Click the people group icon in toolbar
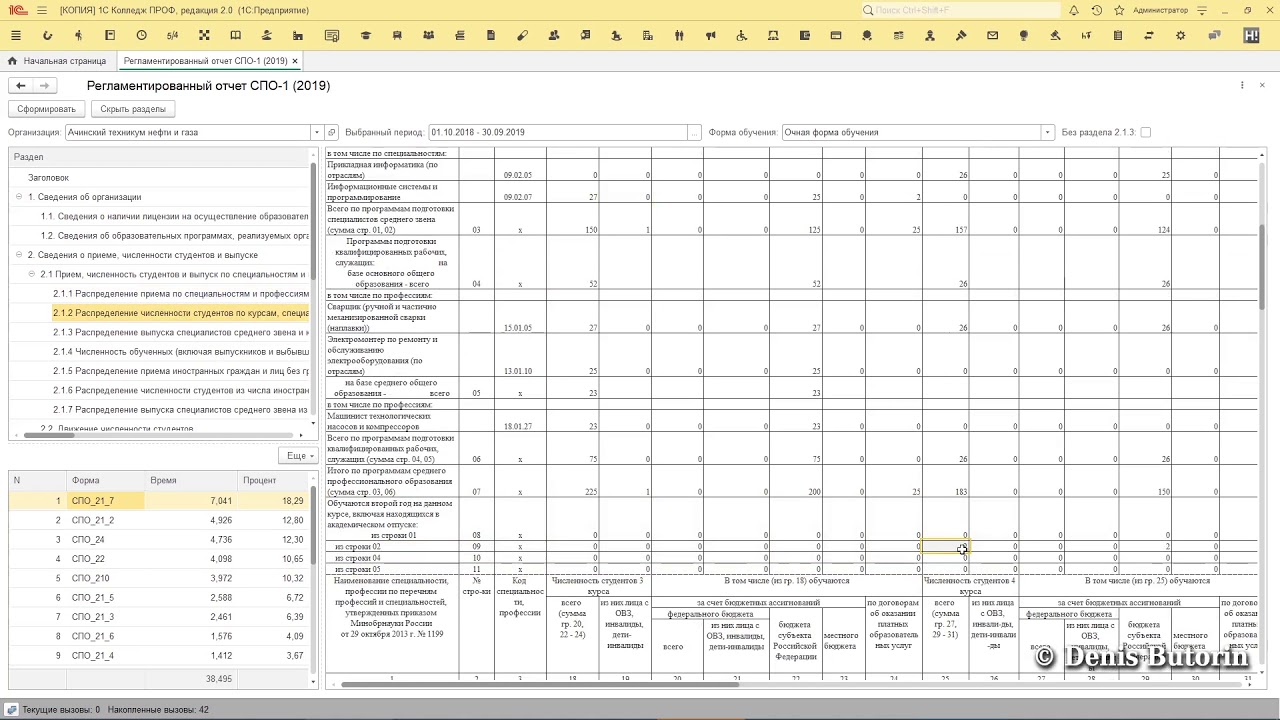 point(428,35)
